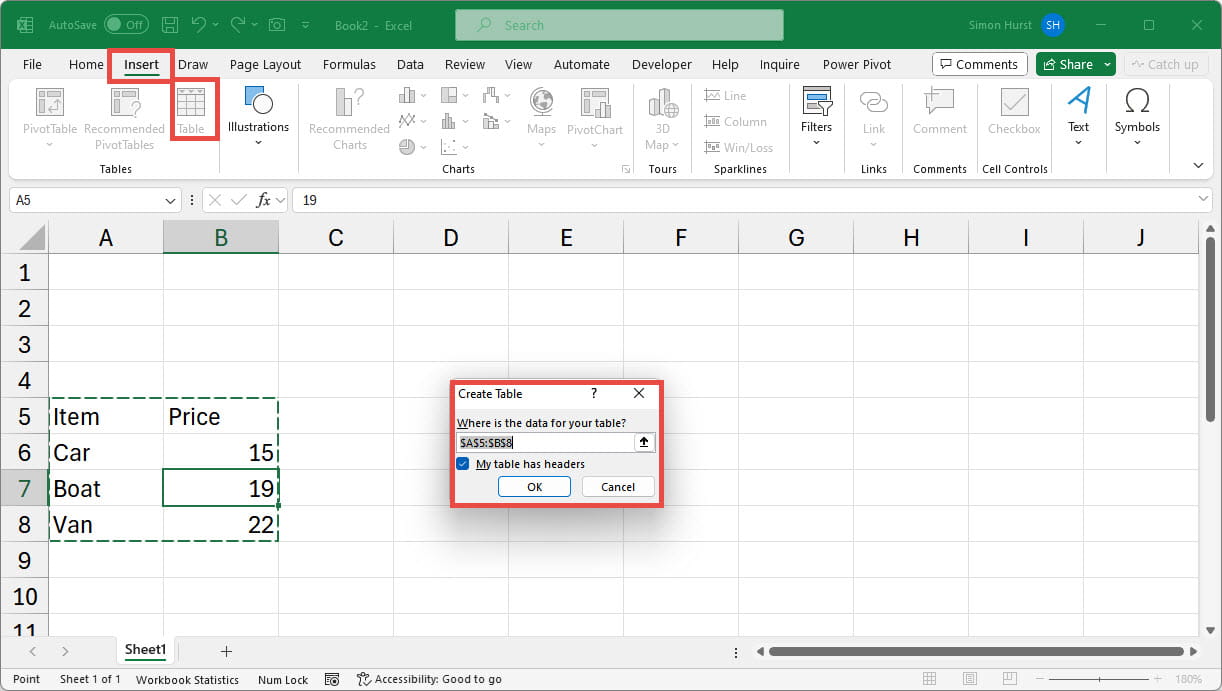The width and height of the screenshot is (1222, 691).
Task: Expand the Name Box dropdown arrow
Action: point(171,200)
